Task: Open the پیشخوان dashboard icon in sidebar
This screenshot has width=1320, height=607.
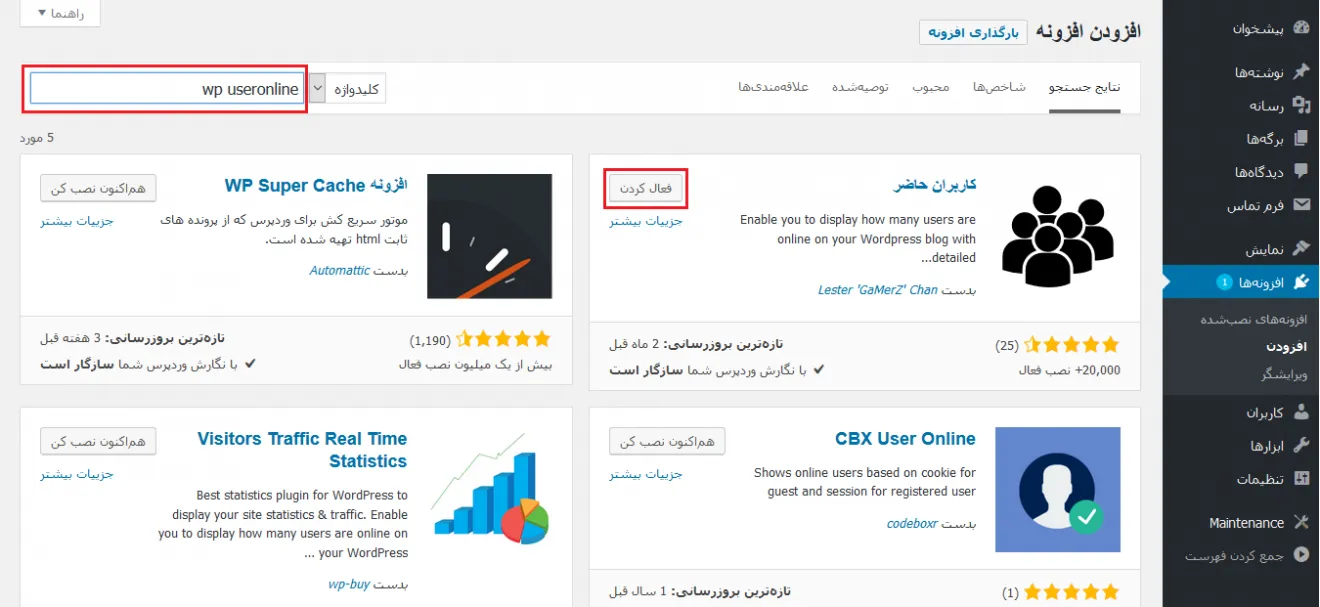Action: point(1301,29)
